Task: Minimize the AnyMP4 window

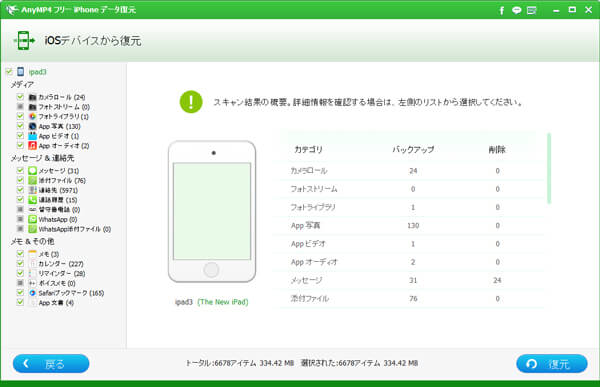Action: pyautogui.click(x=556, y=10)
